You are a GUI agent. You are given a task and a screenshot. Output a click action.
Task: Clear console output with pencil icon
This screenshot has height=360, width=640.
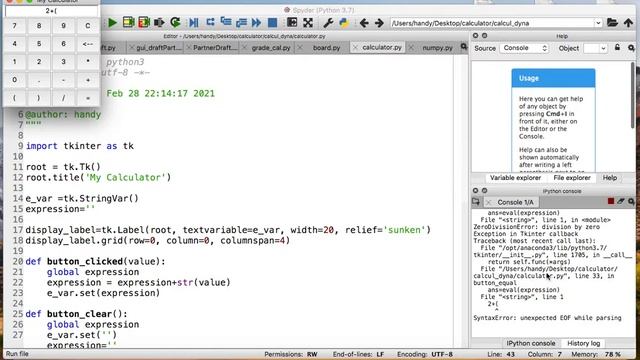pyautogui.click(x=621, y=201)
